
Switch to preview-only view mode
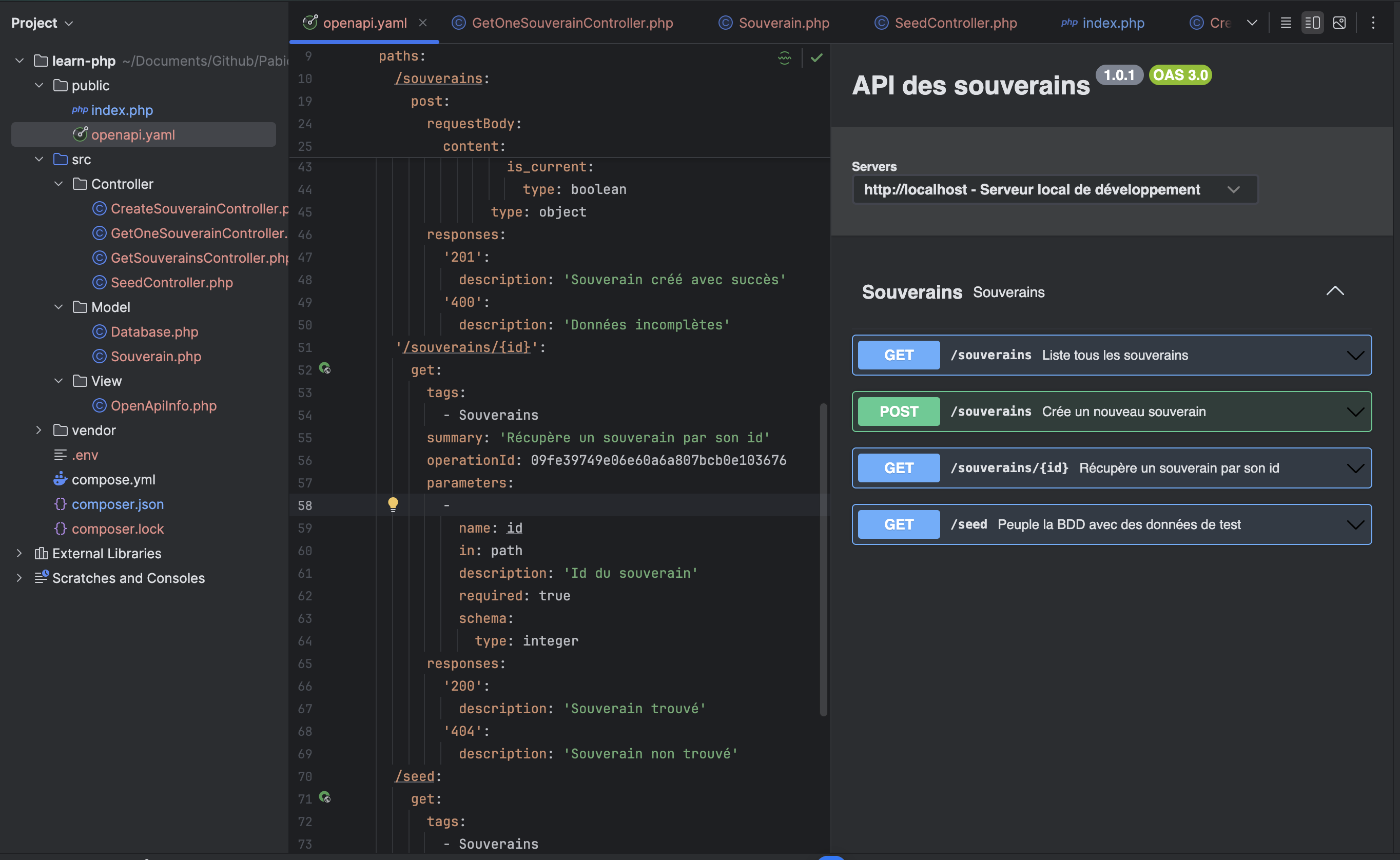click(x=1339, y=23)
